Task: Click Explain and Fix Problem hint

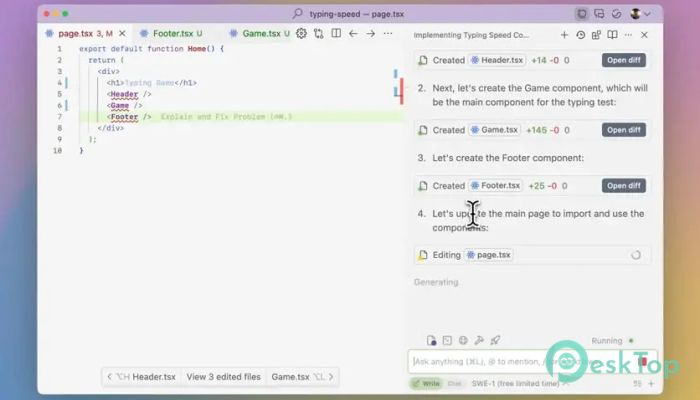Action: click(x=226, y=117)
